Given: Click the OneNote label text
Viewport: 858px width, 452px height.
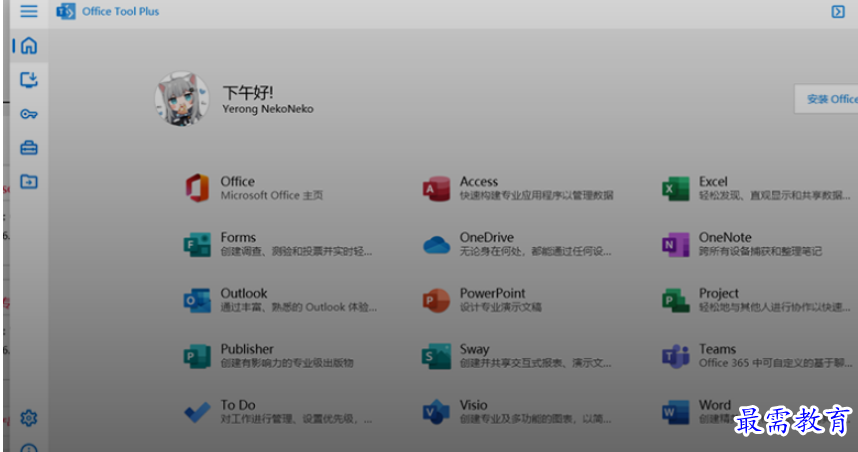Looking at the screenshot, I should pyautogui.click(x=725, y=237).
